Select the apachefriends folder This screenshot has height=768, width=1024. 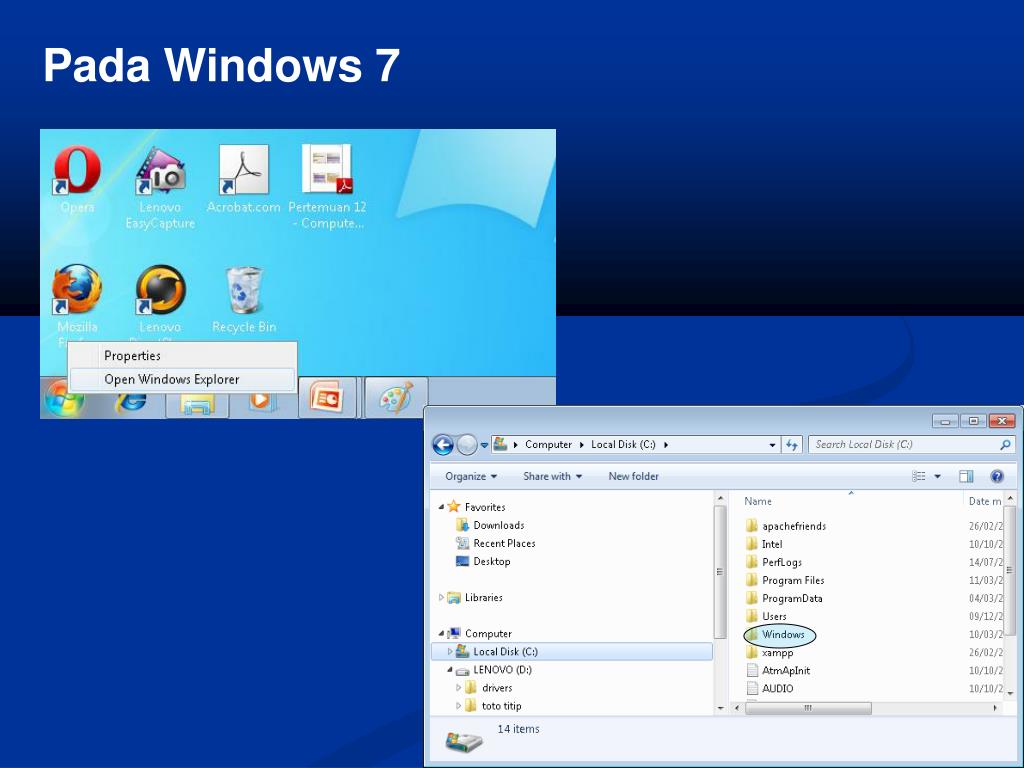793,526
